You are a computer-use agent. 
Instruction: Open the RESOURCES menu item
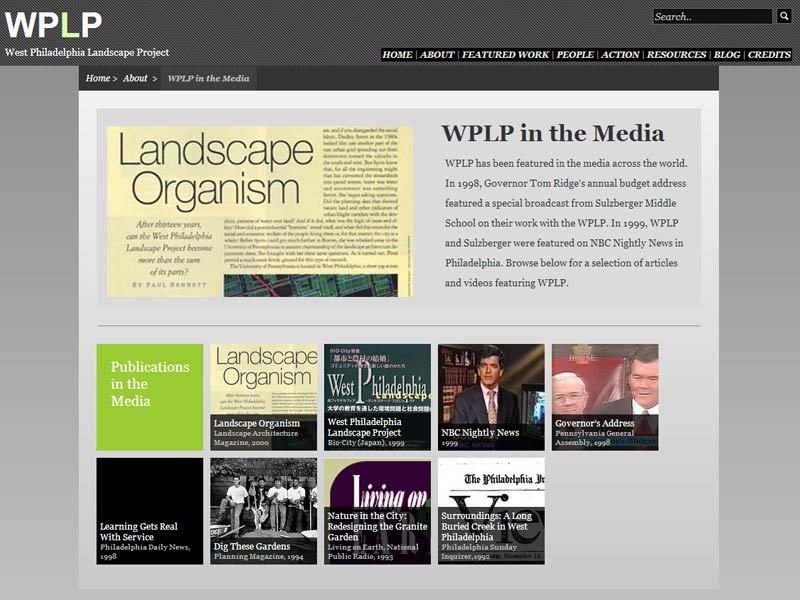click(676, 55)
